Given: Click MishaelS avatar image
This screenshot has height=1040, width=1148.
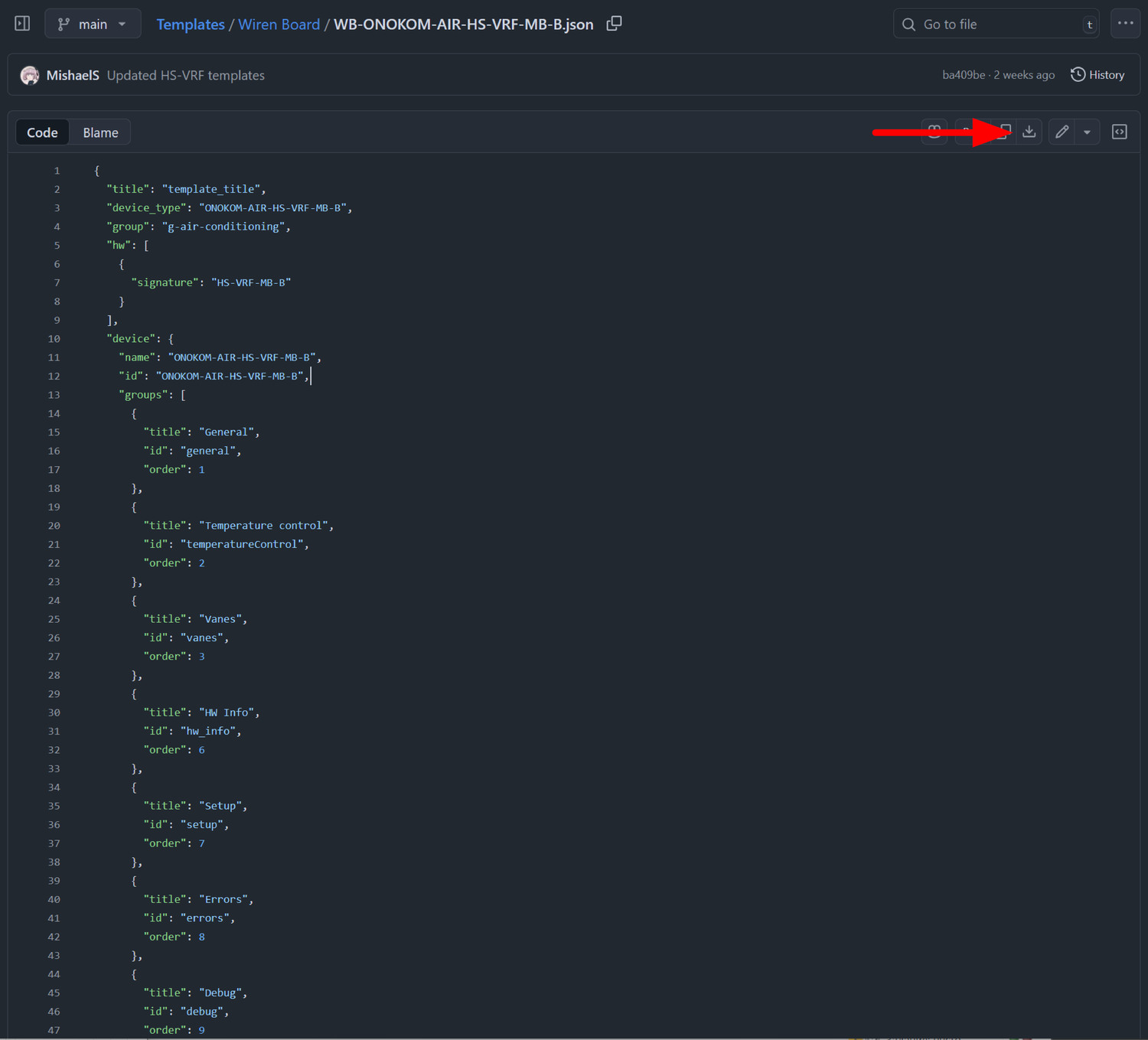Looking at the screenshot, I should coord(30,75).
